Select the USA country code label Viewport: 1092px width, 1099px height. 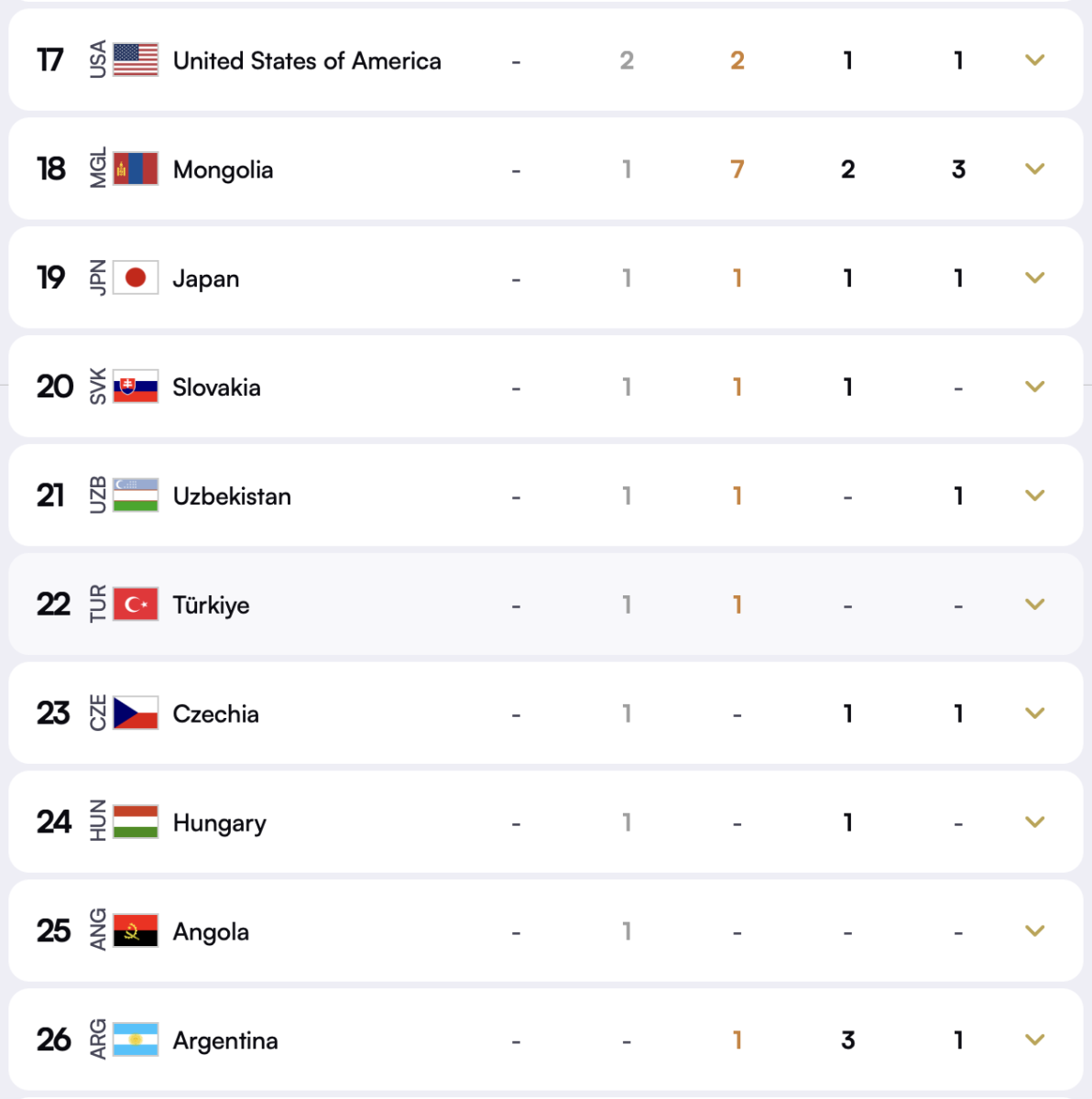[98, 60]
